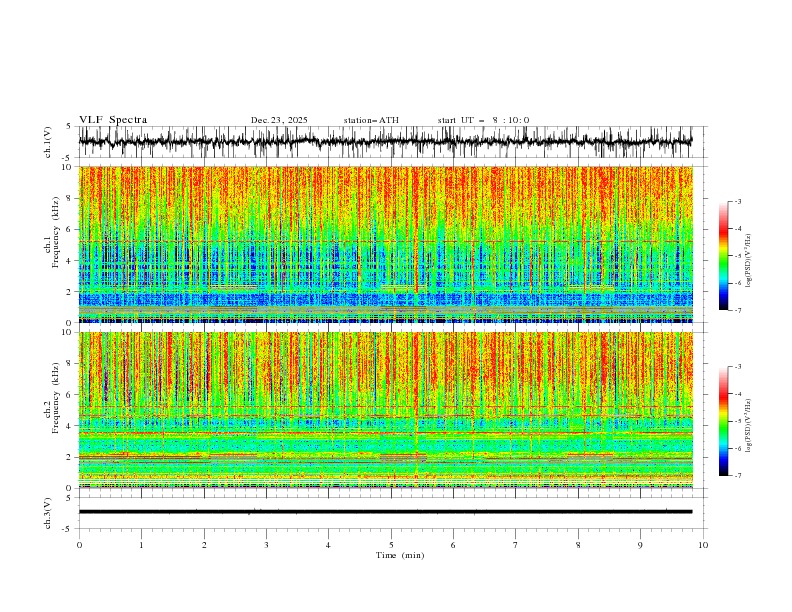Click the "VLF Spectra" title text

point(113,120)
